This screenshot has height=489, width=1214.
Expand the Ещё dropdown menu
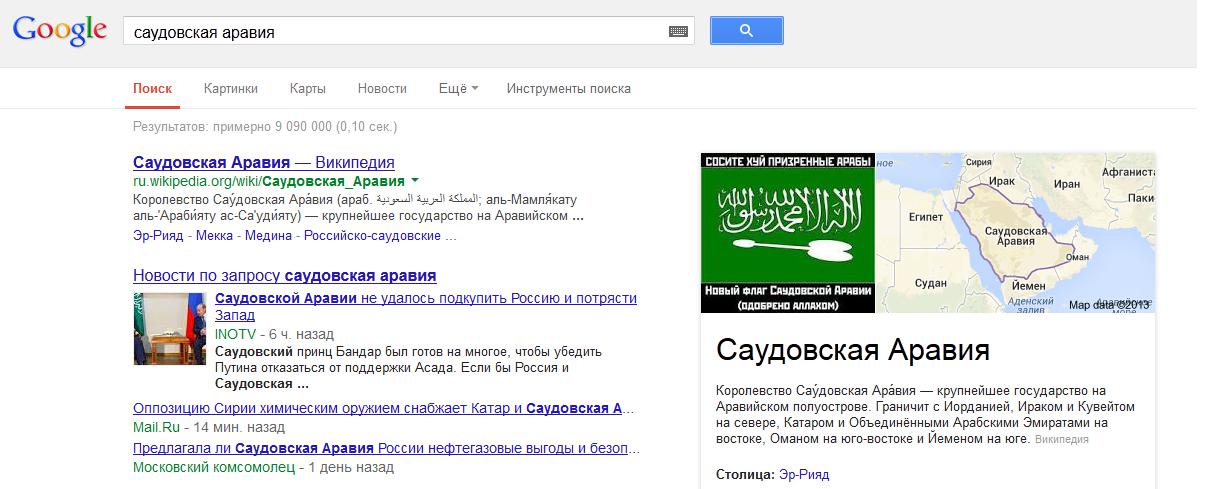458,88
